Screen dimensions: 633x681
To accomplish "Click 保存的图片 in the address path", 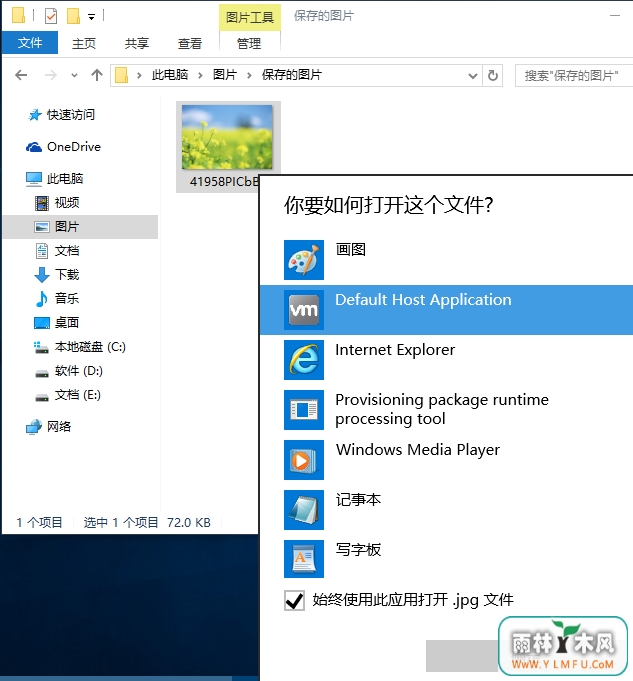I will click(x=292, y=75).
